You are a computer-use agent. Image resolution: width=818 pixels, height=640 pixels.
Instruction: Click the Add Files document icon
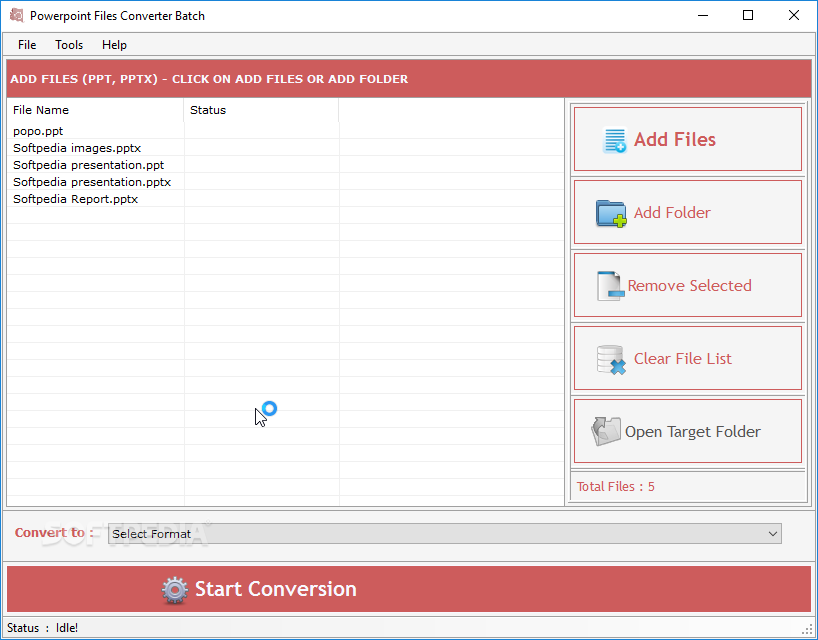pyautogui.click(x=615, y=140)
